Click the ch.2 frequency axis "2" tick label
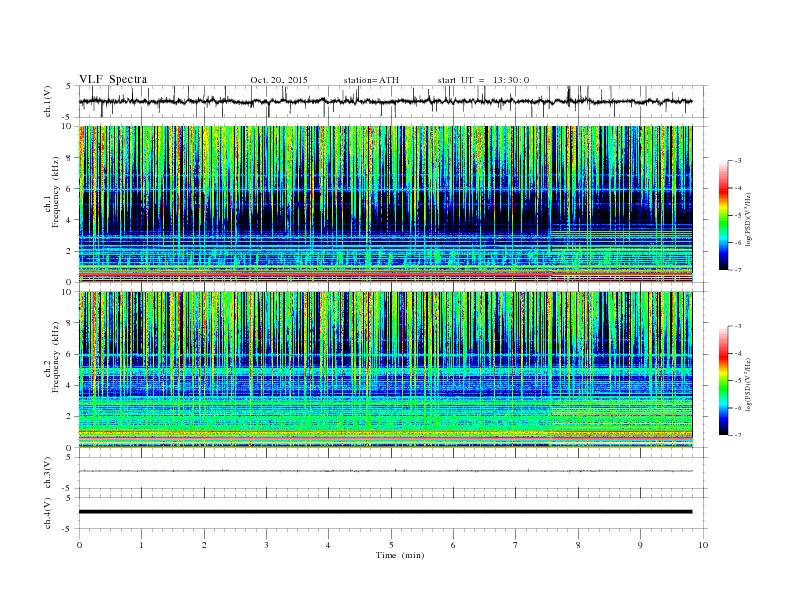792x612 pixels. coord(70,417)
